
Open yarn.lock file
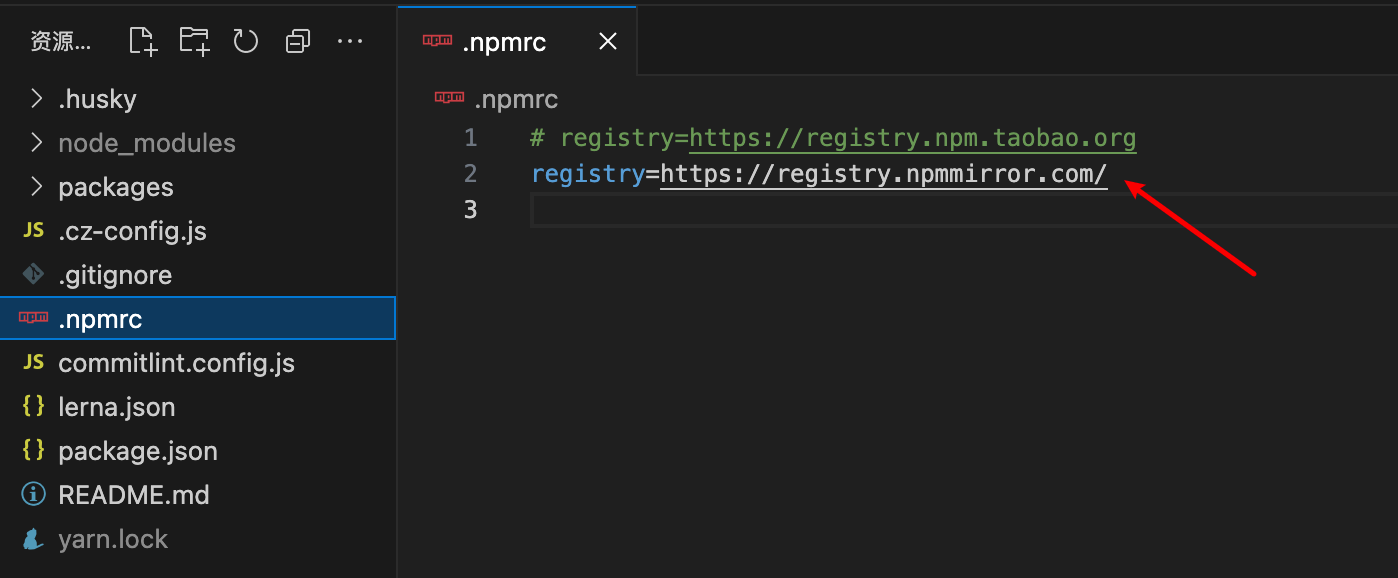click(113, 539)
